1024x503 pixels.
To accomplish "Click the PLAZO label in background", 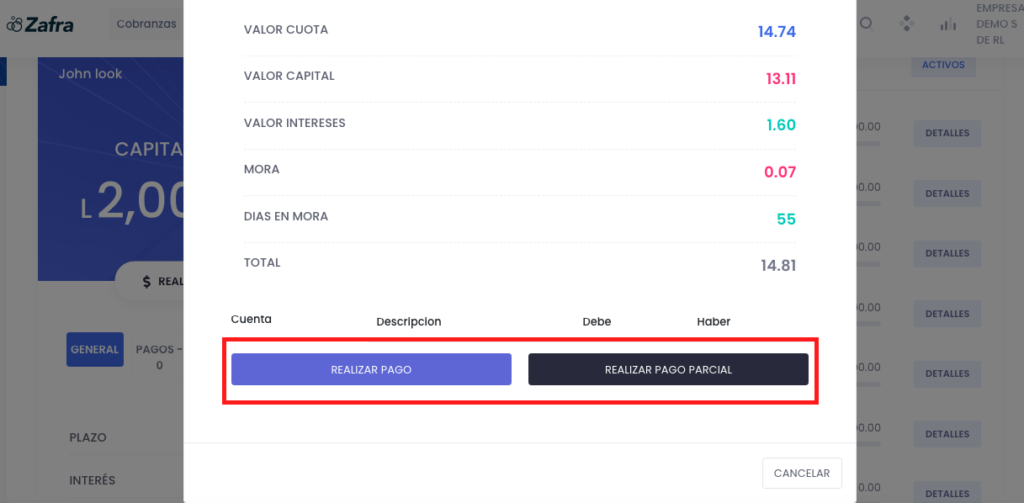I will point(88,437).
